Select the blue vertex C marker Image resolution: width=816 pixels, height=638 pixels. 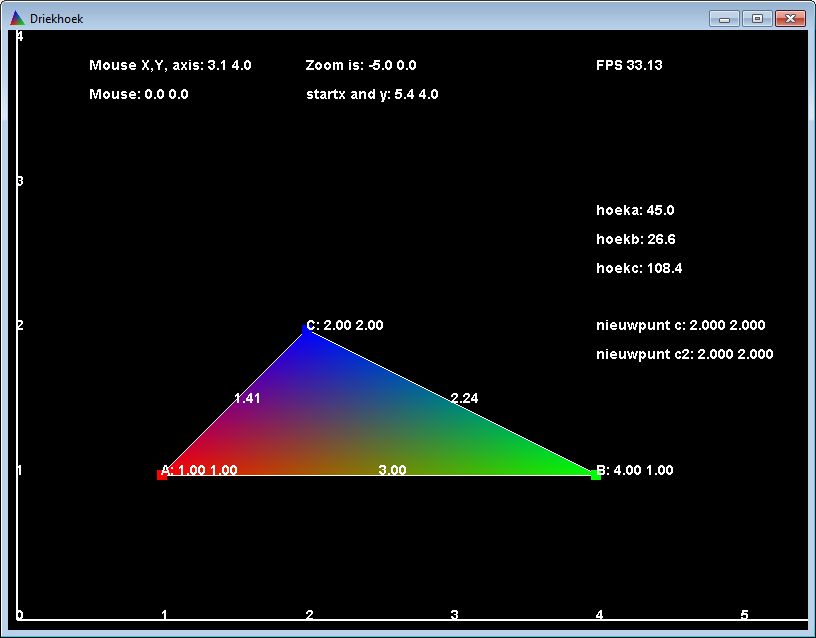(x=307, y=329)
